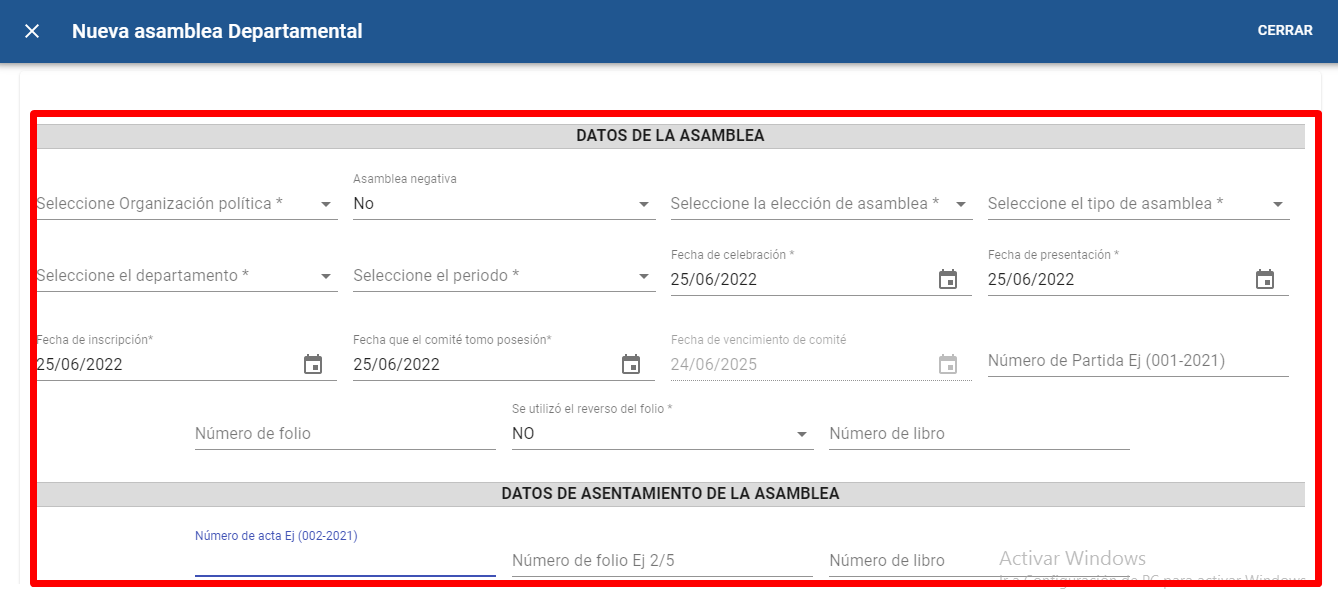This screenshot has height=609, width=1338.
Task: Open calendar for Fecha de celebración
Action: click(947, 280)
